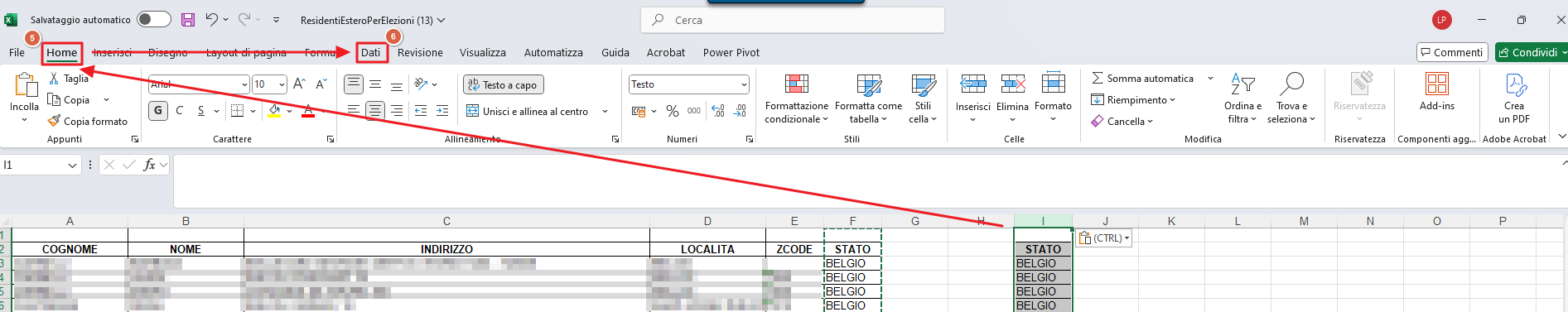Expand the Somma automatica dropdown arrow
This screenshot has height=312, width=1568.
point(1210,79)
